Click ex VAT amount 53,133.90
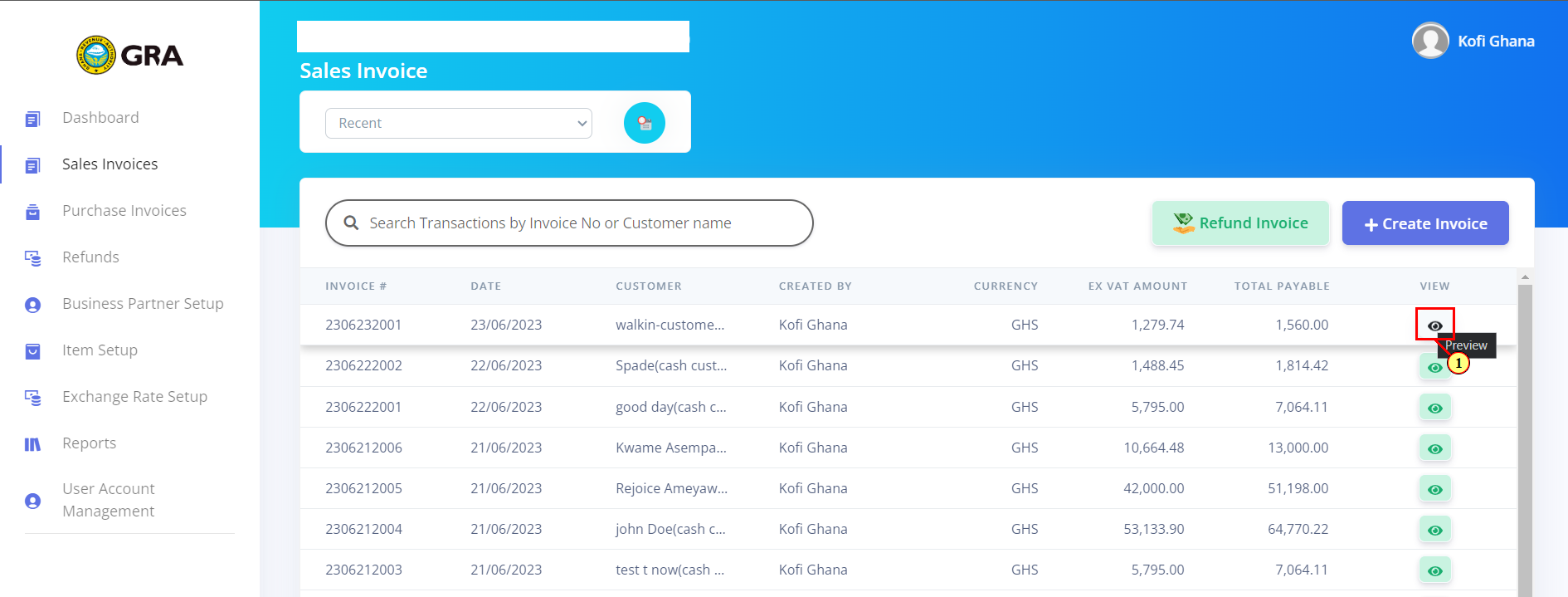The image size is (1568, 597). pyautogui.click(x=1154, y=529)
